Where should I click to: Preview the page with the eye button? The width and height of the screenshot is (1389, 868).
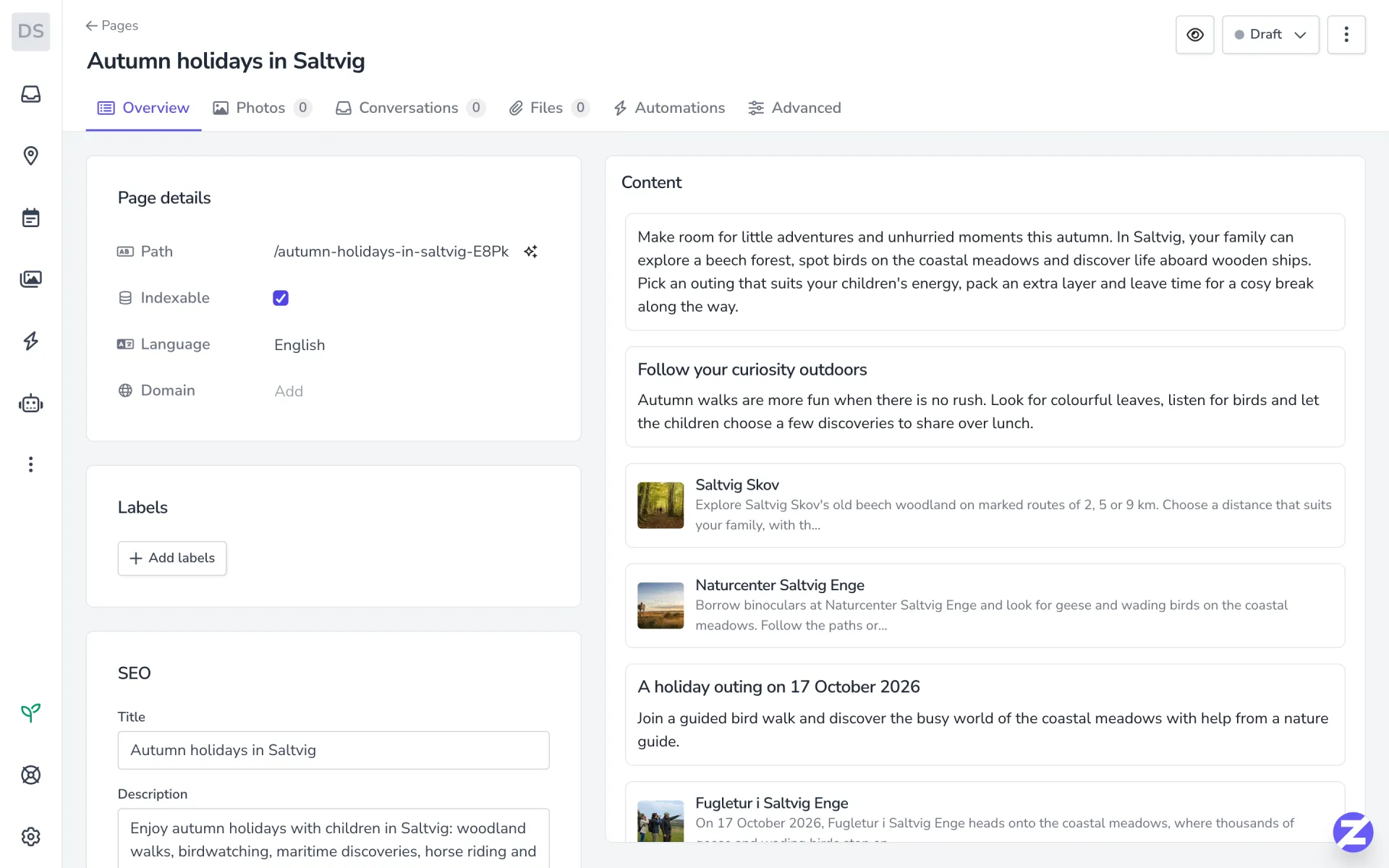(1195, 35)
